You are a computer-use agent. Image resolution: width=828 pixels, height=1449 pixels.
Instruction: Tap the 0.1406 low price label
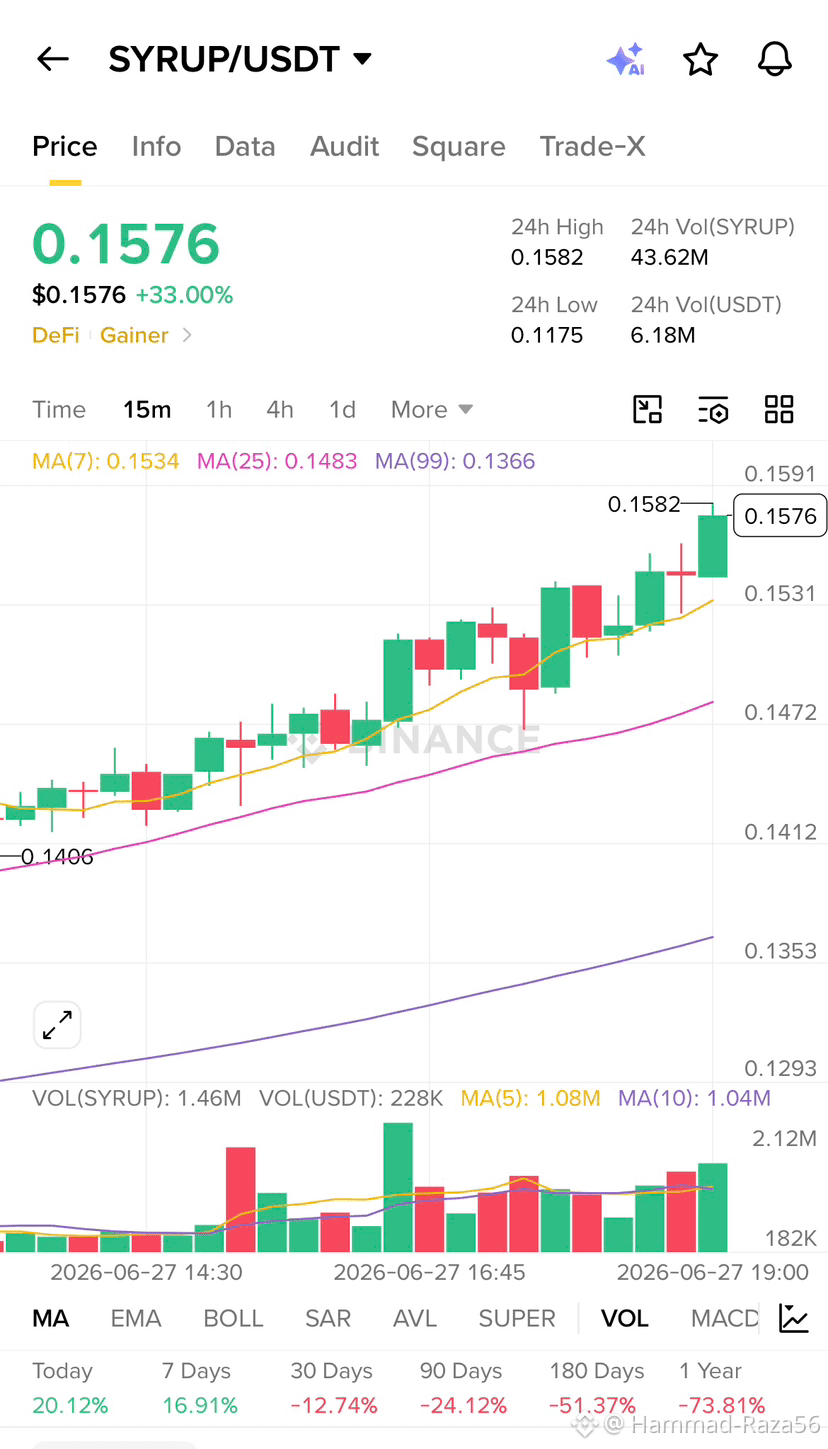coord(57,856)
